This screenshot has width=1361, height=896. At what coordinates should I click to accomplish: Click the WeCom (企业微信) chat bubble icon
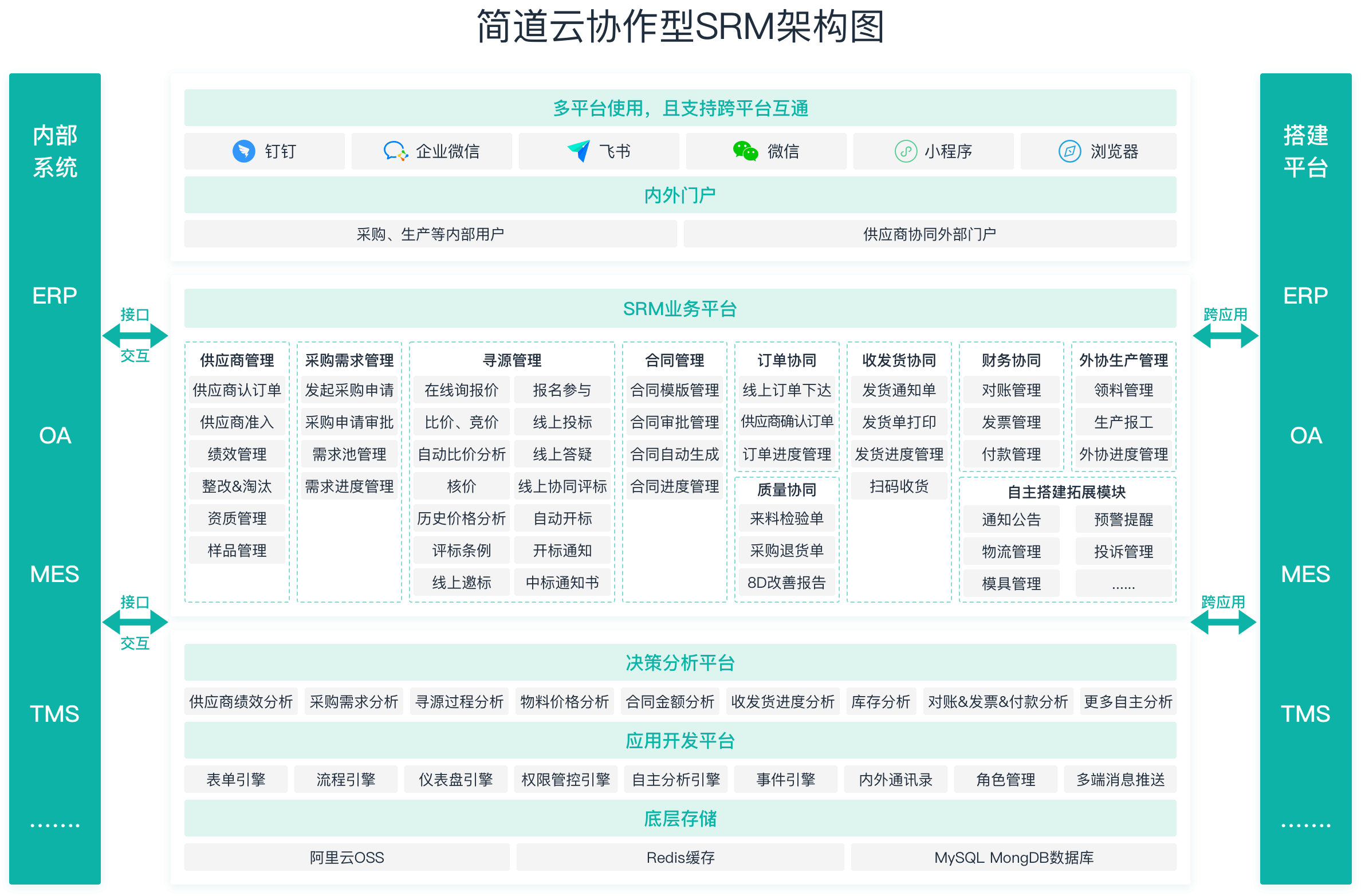coord(395,151)
